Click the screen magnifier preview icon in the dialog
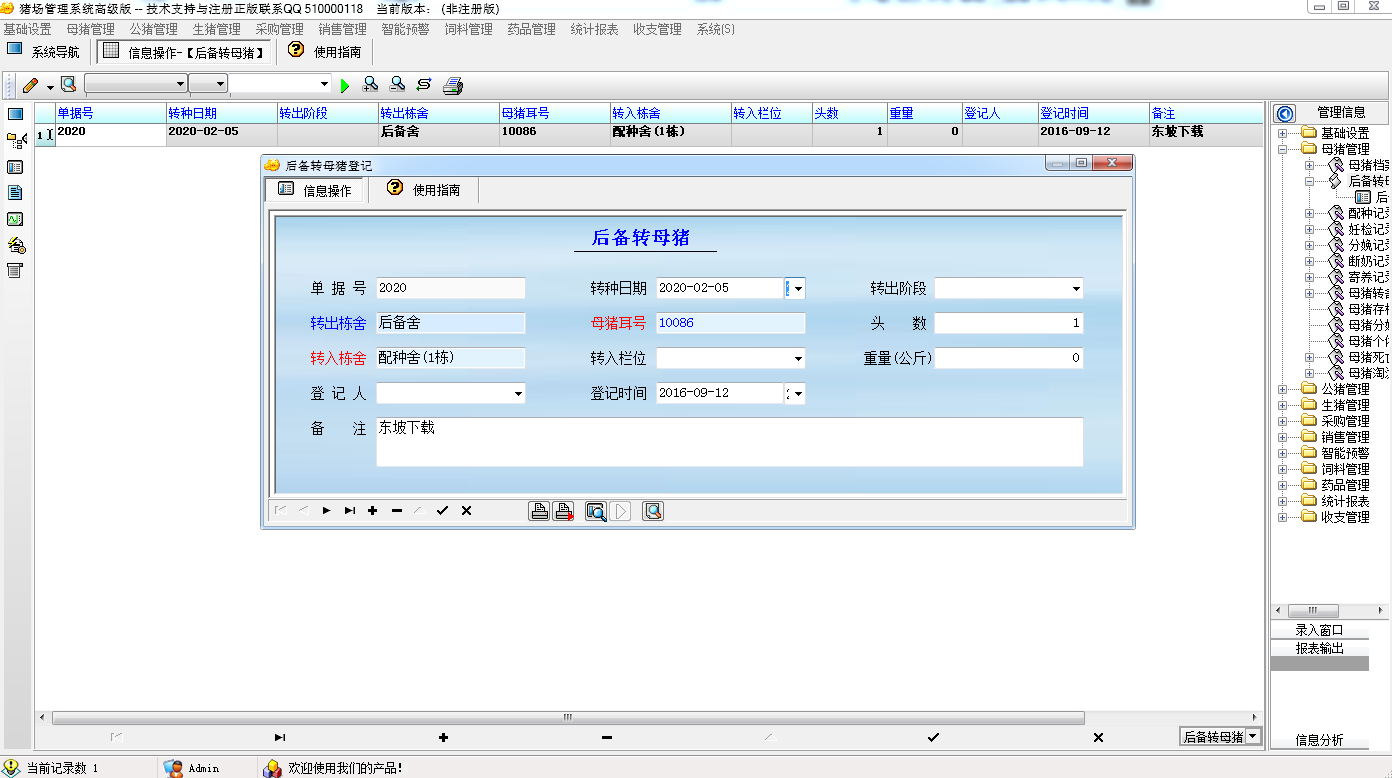The height and width of the screenshot is (778, 1392). pos(596,511)
